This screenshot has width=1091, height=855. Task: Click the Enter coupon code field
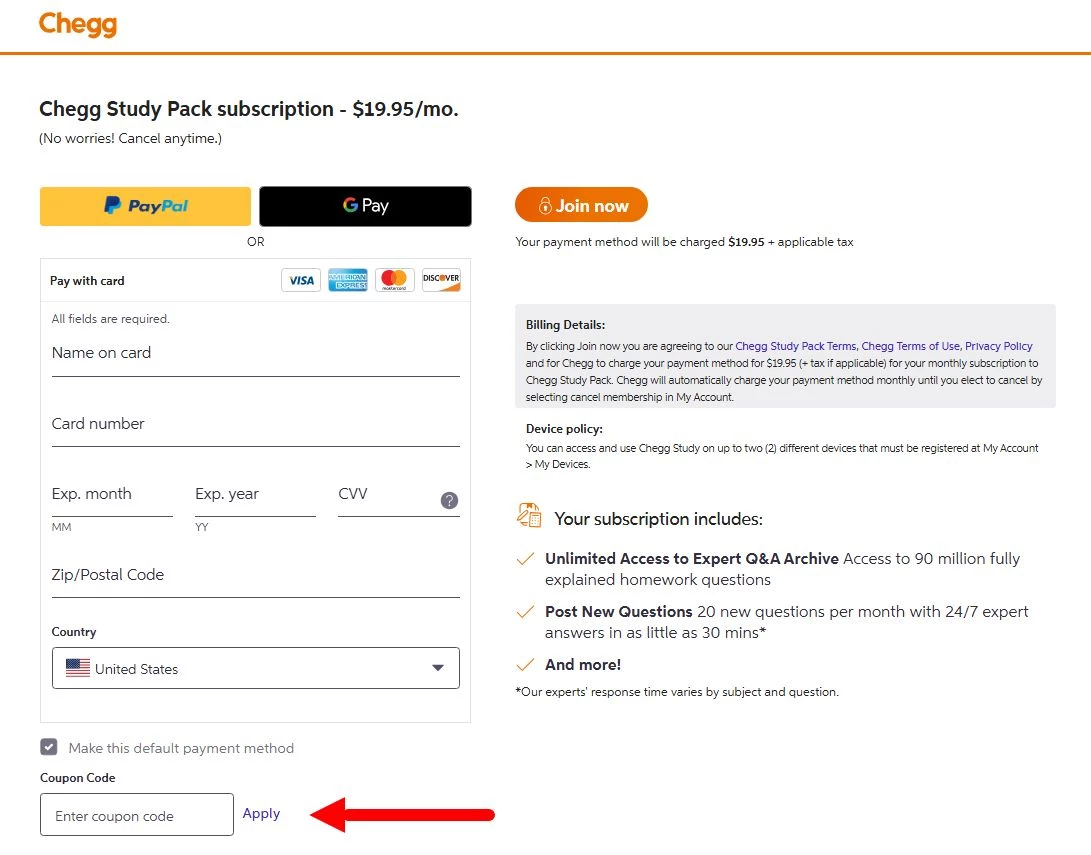pyautogui.click(x=136, y=815)
